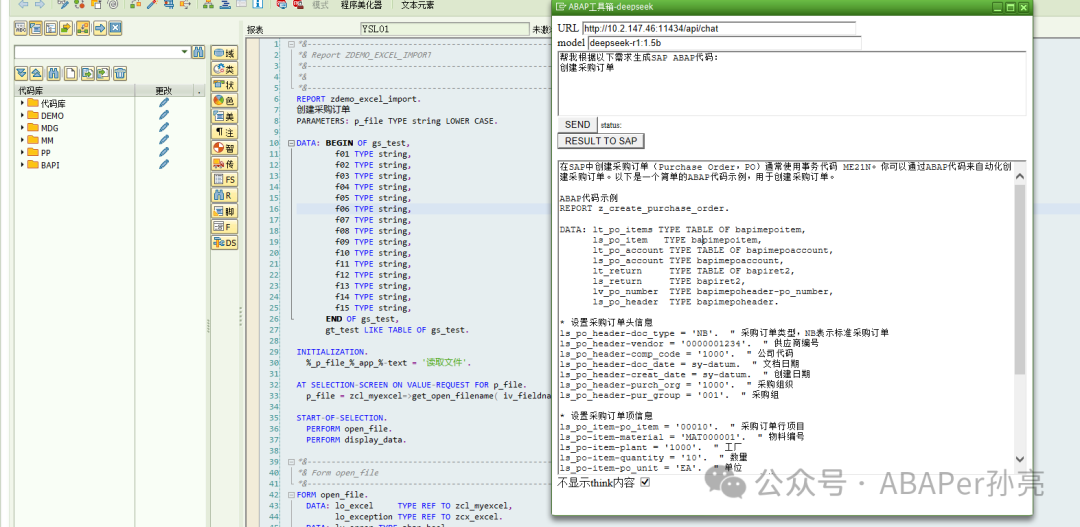Click the RESULT TO SAP button
Viewport: 1080px width, 527px height.
point(601,141)
